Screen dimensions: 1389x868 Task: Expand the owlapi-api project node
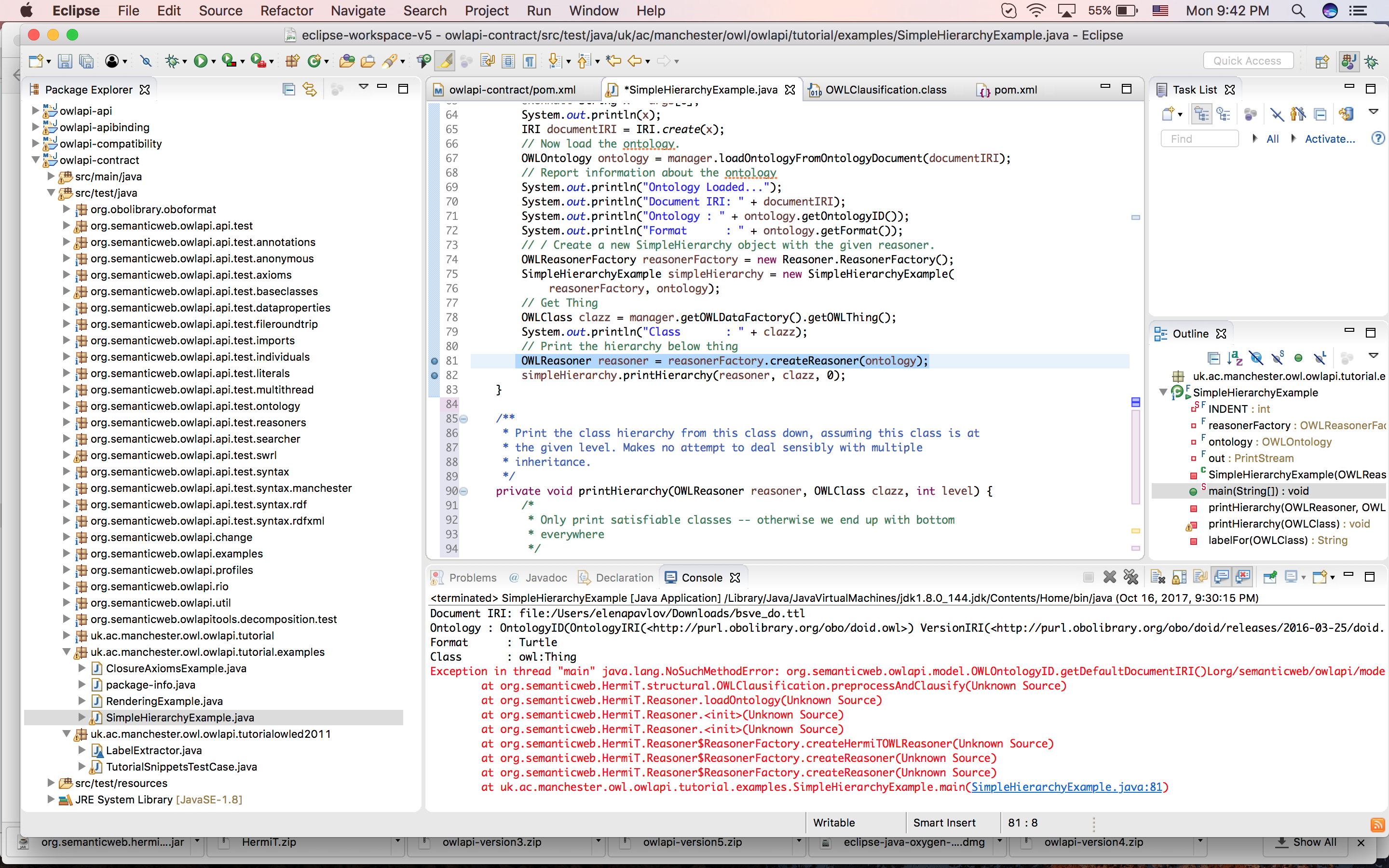pos(35,111)
